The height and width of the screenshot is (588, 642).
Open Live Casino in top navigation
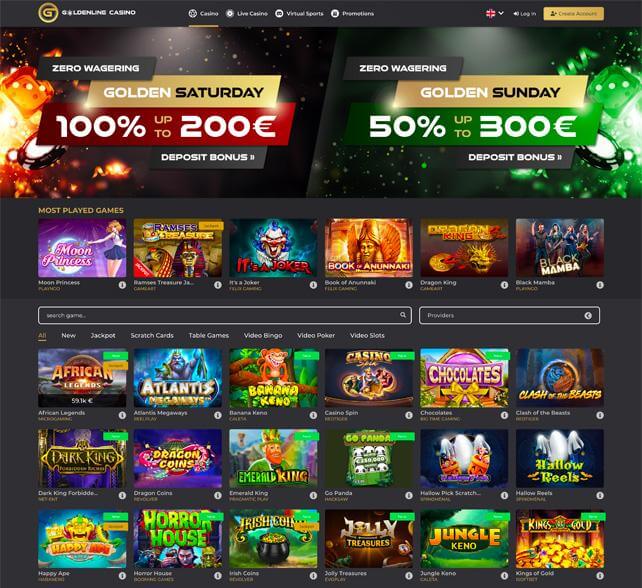click(x=247, y=14)
